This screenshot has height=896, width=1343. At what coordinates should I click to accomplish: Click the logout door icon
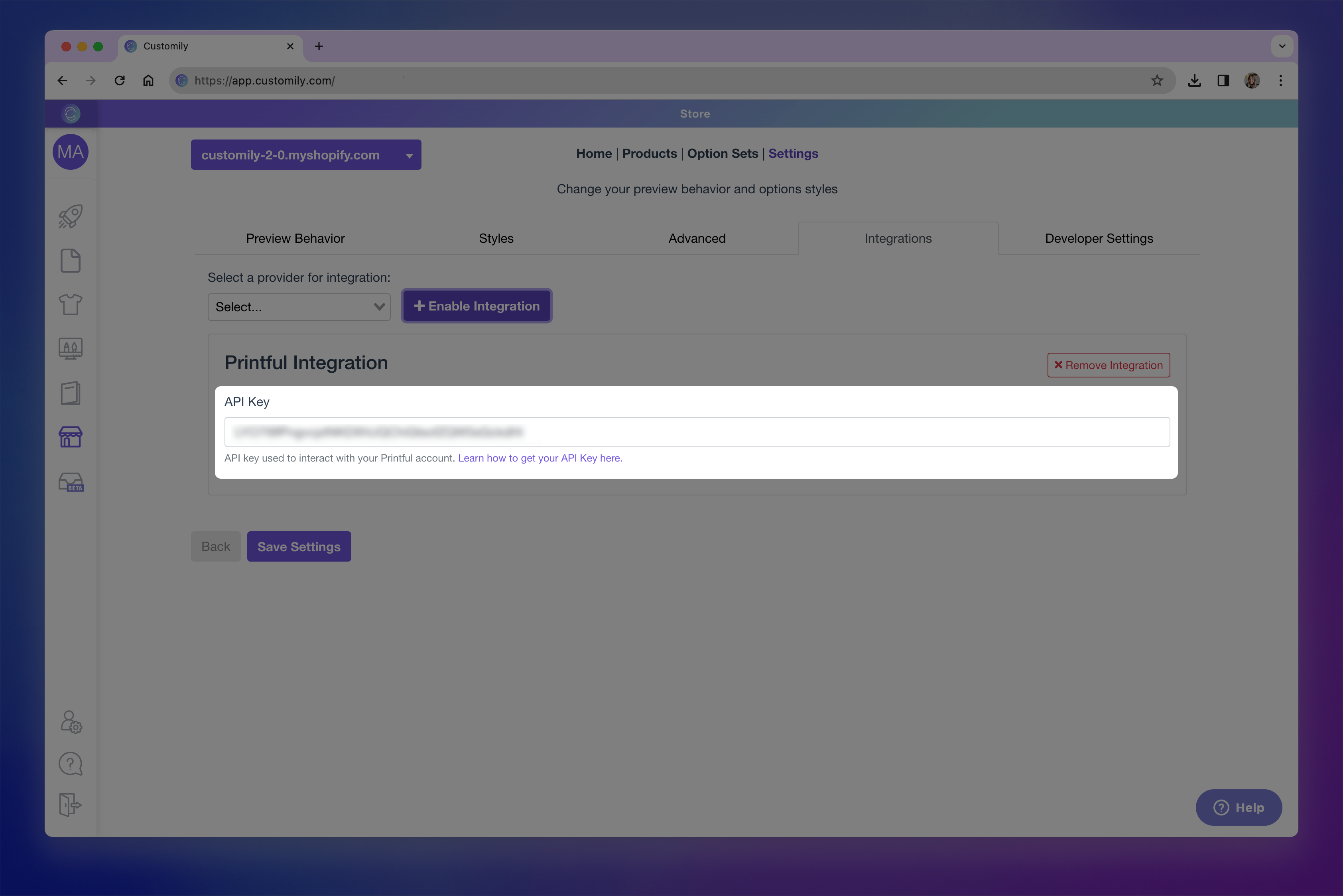pos(70,805)
